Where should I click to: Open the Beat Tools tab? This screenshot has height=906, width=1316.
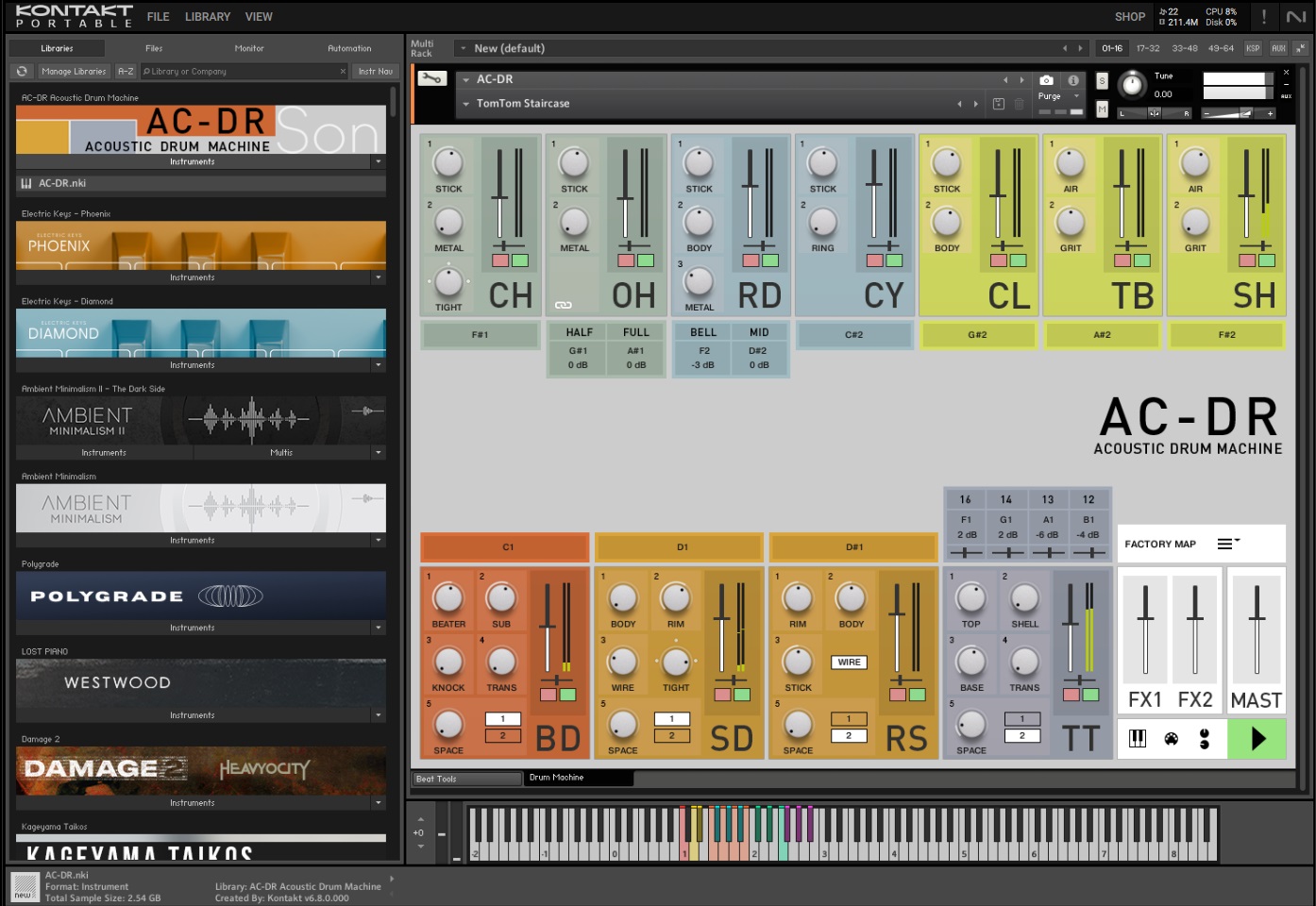coord(467,779)
